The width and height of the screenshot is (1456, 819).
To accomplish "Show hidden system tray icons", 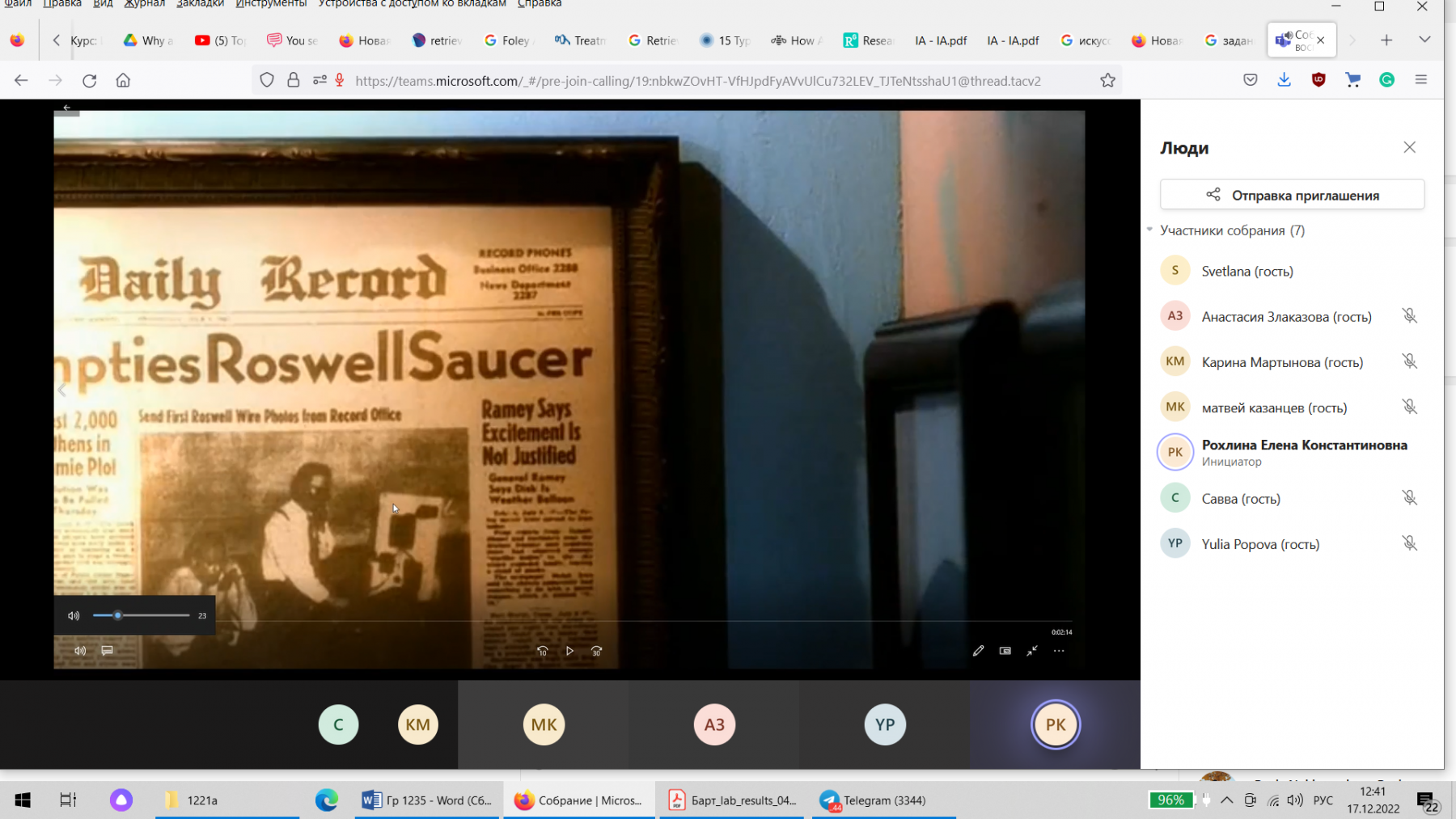I will [1227, 800].
